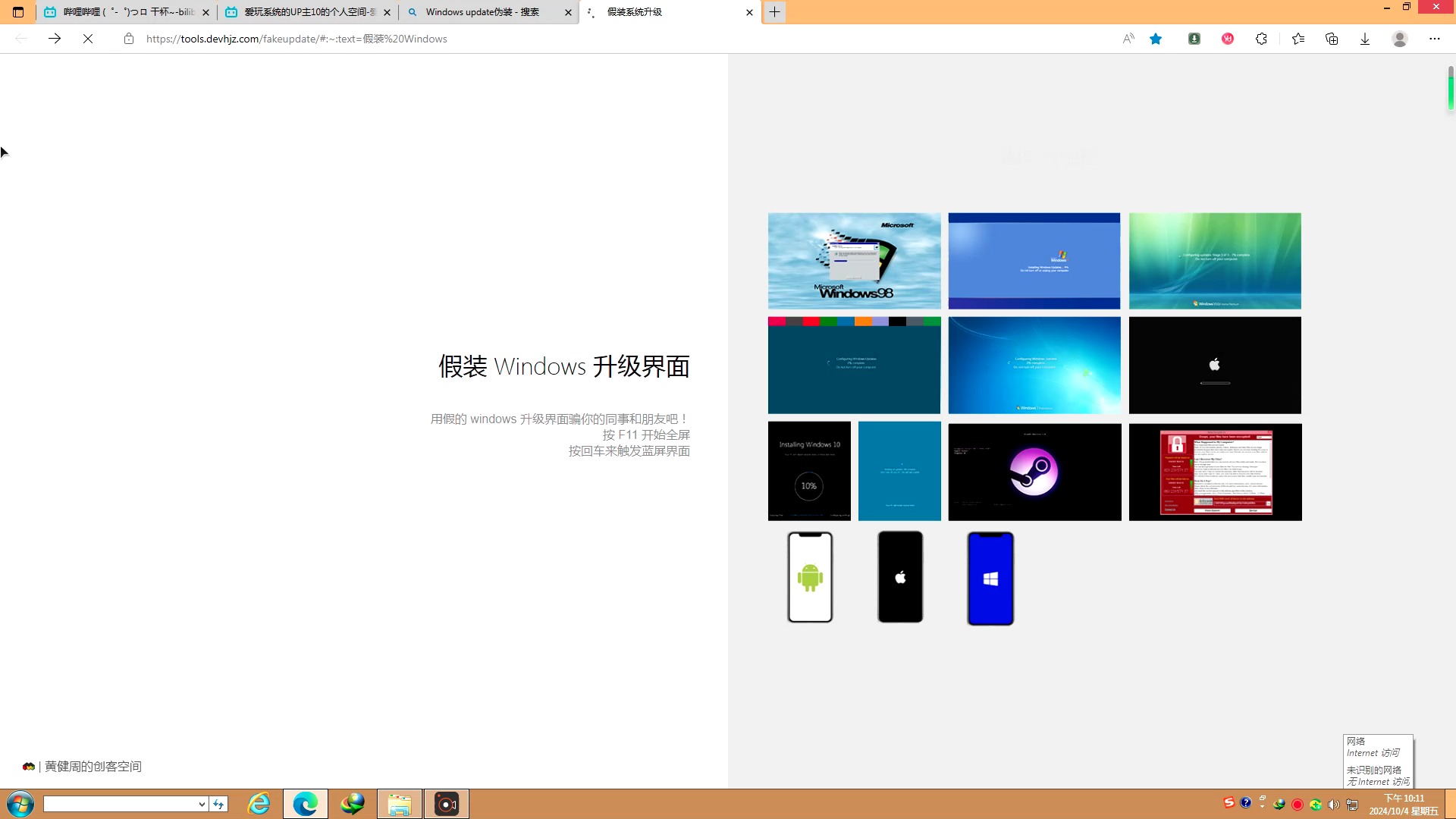Close the Windows update伪装 search tab
Image resolution: width=1456 pixels, height=819 pixels.
[568, 12]
